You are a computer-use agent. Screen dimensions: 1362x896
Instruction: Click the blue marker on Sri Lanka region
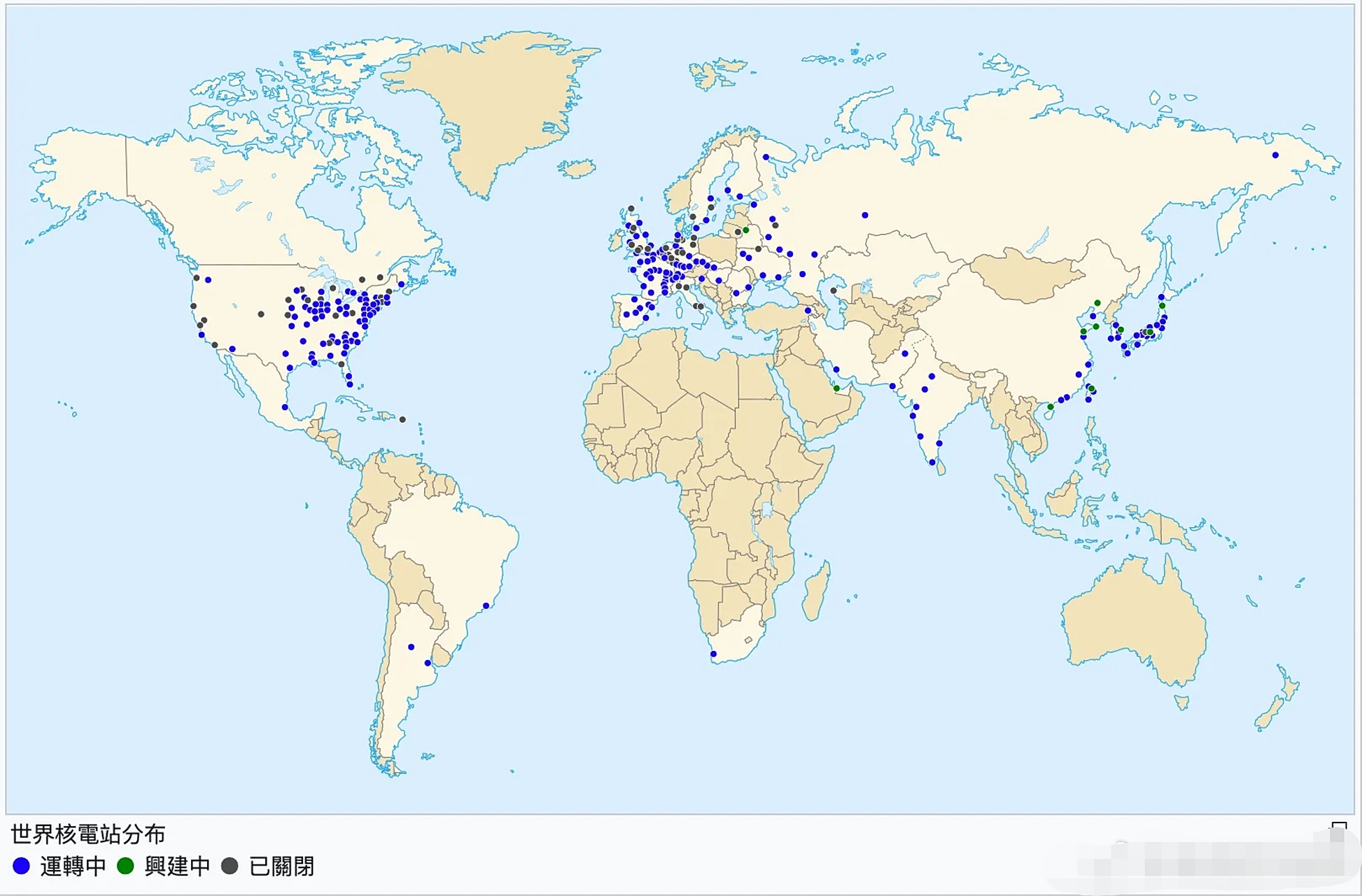pos(932,463)
